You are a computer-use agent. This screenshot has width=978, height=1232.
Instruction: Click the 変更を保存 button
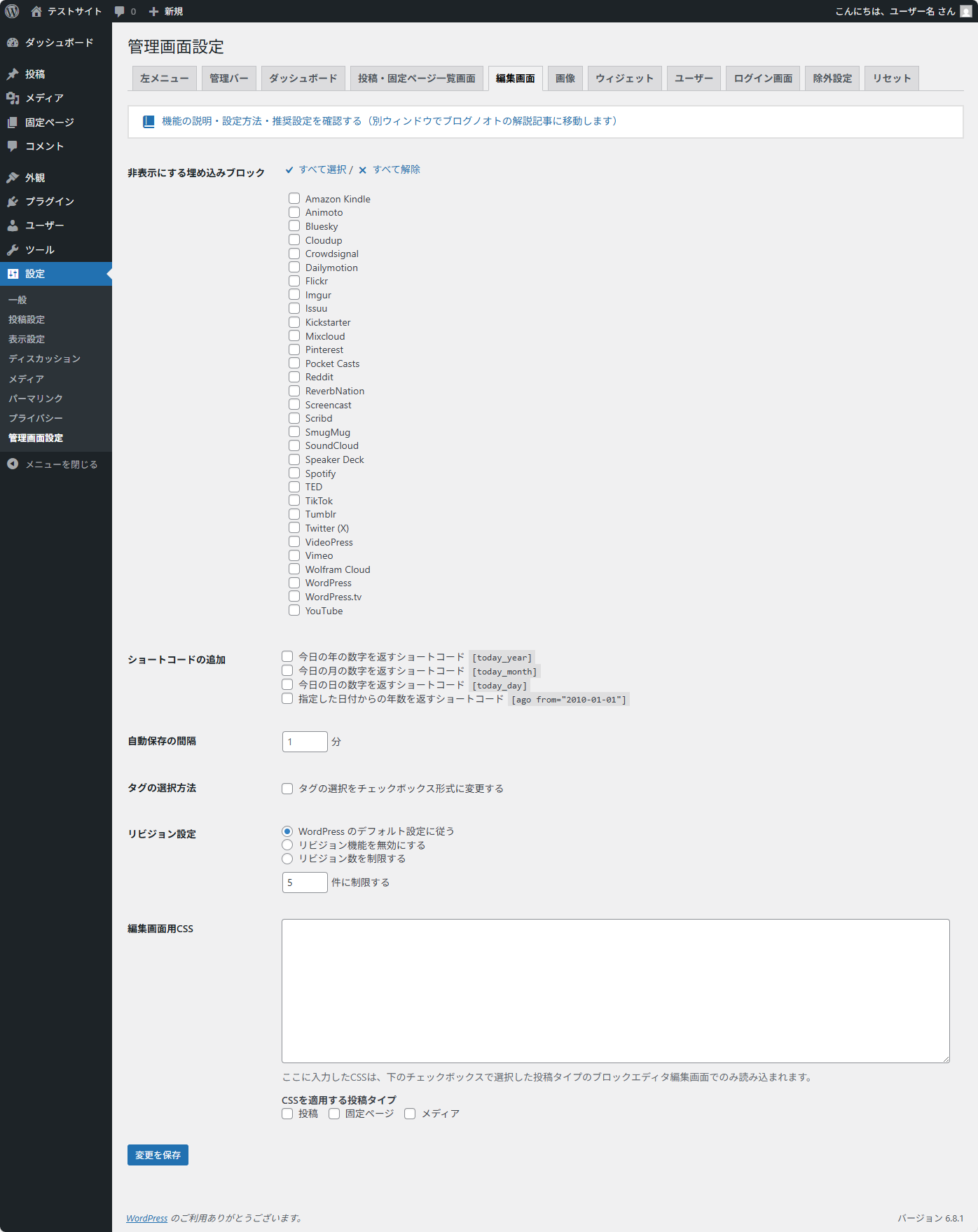pos(158,1155)
